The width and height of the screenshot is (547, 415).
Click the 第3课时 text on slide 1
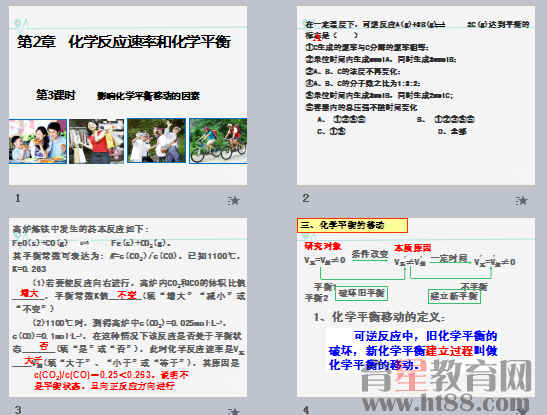[x=55, y=95]
